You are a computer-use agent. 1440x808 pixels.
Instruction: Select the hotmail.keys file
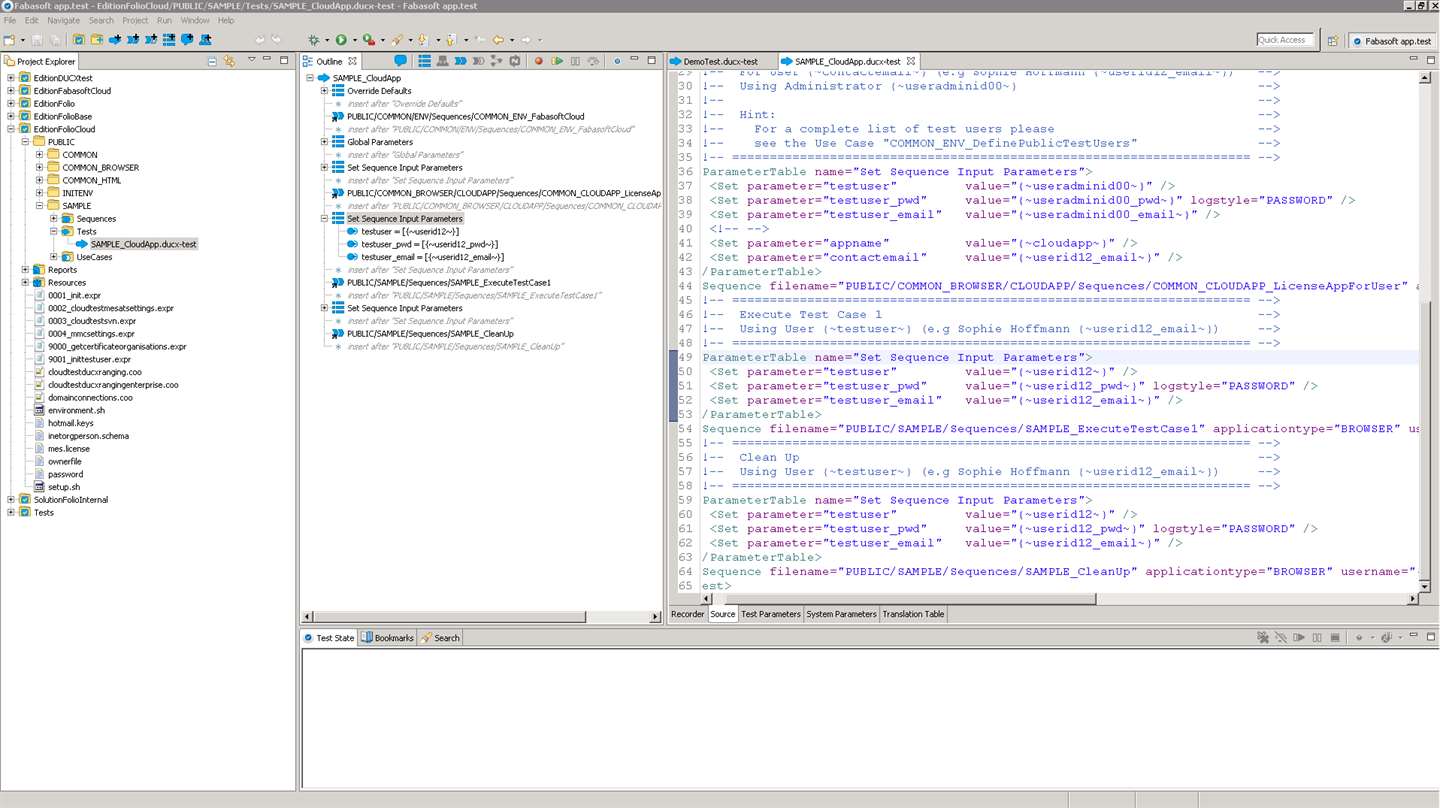click(x=64, y=423)
